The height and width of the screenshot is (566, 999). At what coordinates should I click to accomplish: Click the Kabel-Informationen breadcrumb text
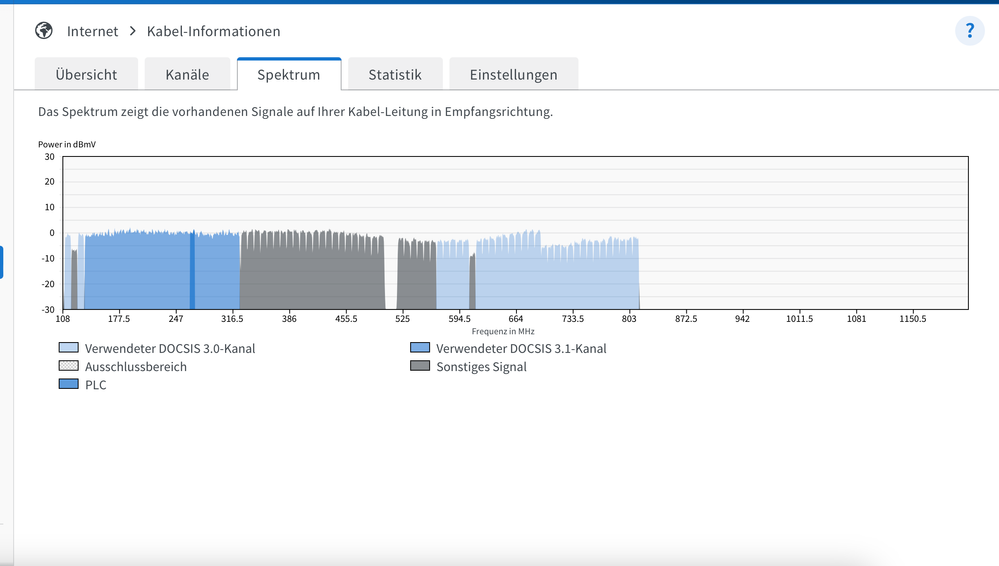(x=213, y=32)
